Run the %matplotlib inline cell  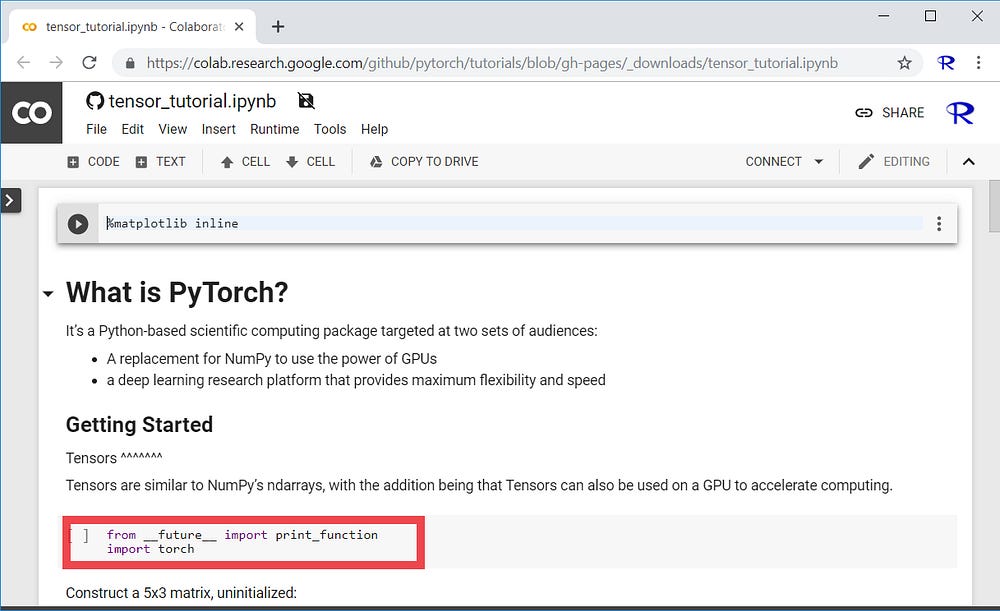(x=78, y=224)
